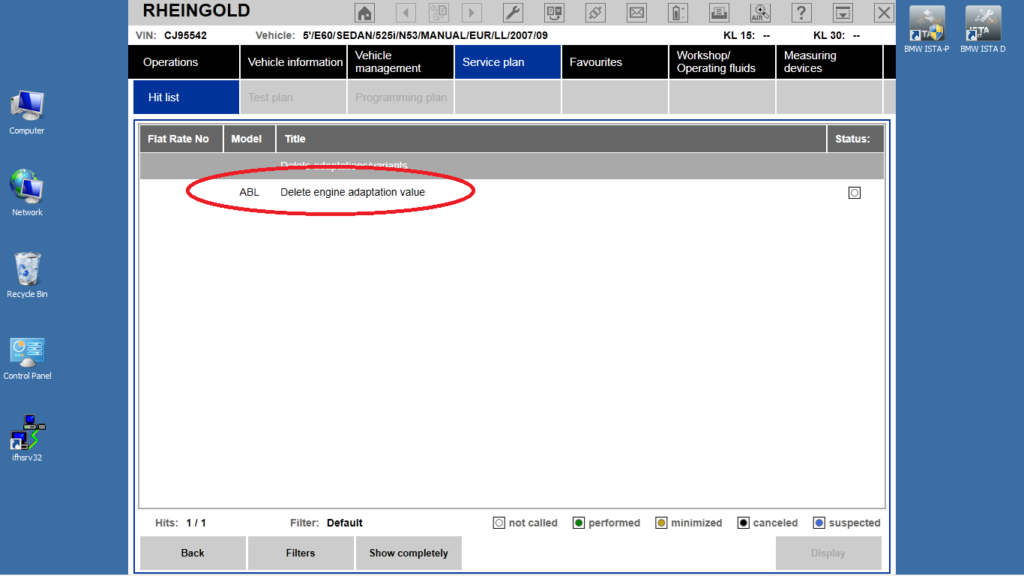
Task: Open the Vehicle management tab
Action: click(400, 62)
